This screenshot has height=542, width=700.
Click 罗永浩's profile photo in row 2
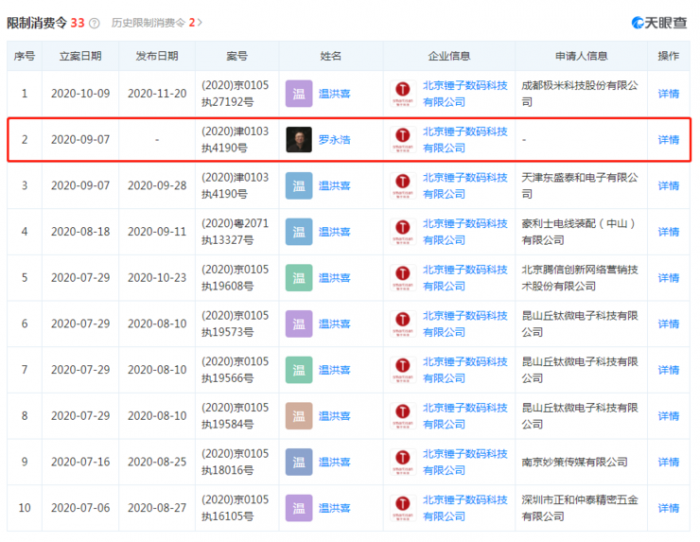click(298, 140)
